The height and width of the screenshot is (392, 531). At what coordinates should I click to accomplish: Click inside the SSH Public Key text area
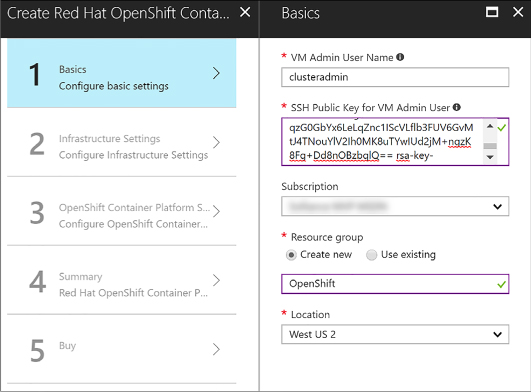[383, 141]
